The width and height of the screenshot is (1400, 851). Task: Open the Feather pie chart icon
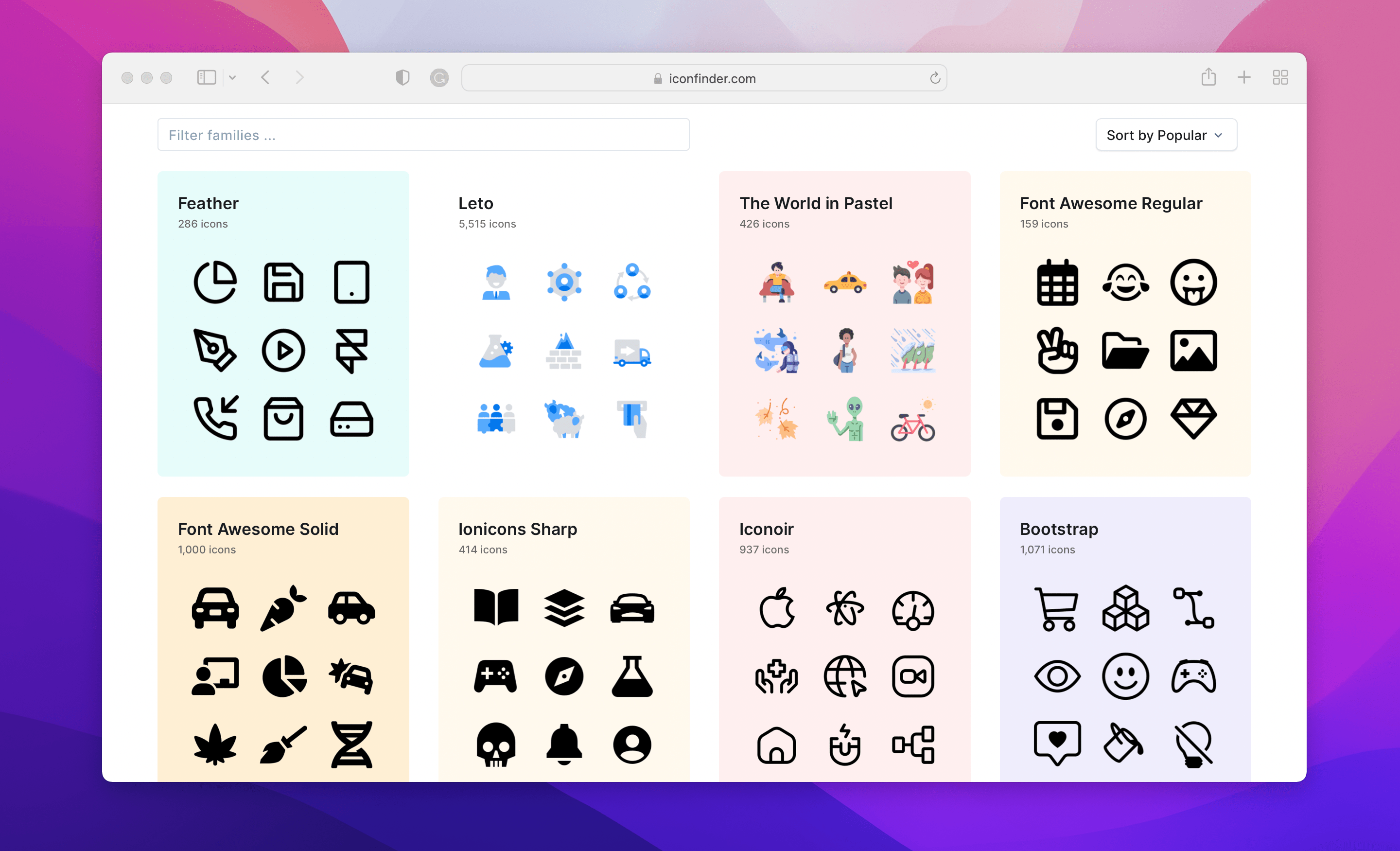[x=215, y=282]
